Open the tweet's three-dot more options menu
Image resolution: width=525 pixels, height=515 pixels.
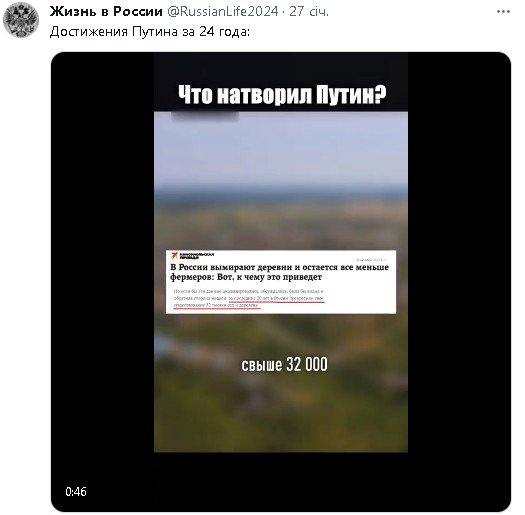pyautogui.click(x=503, y=12)
